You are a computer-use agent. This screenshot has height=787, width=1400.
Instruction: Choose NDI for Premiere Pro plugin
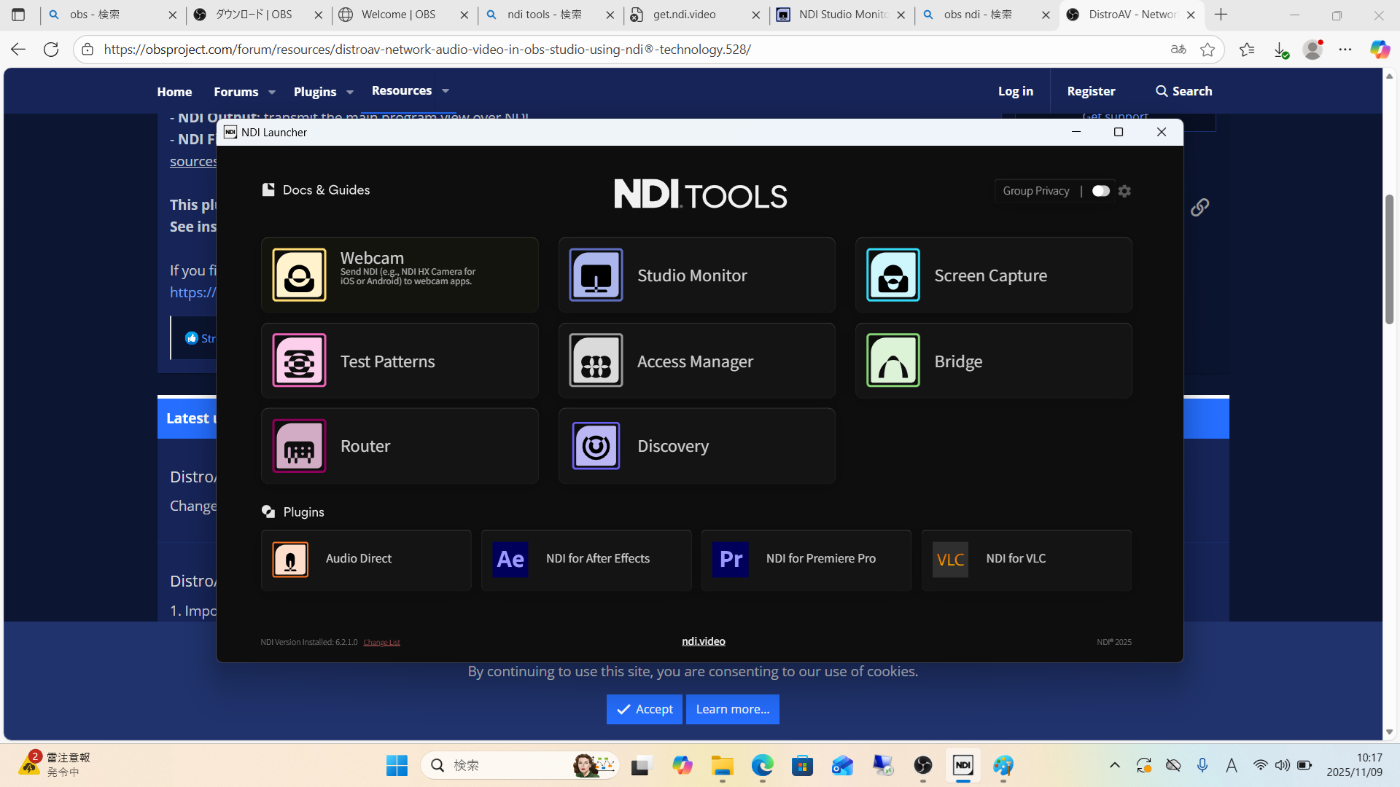coord(806,560)
